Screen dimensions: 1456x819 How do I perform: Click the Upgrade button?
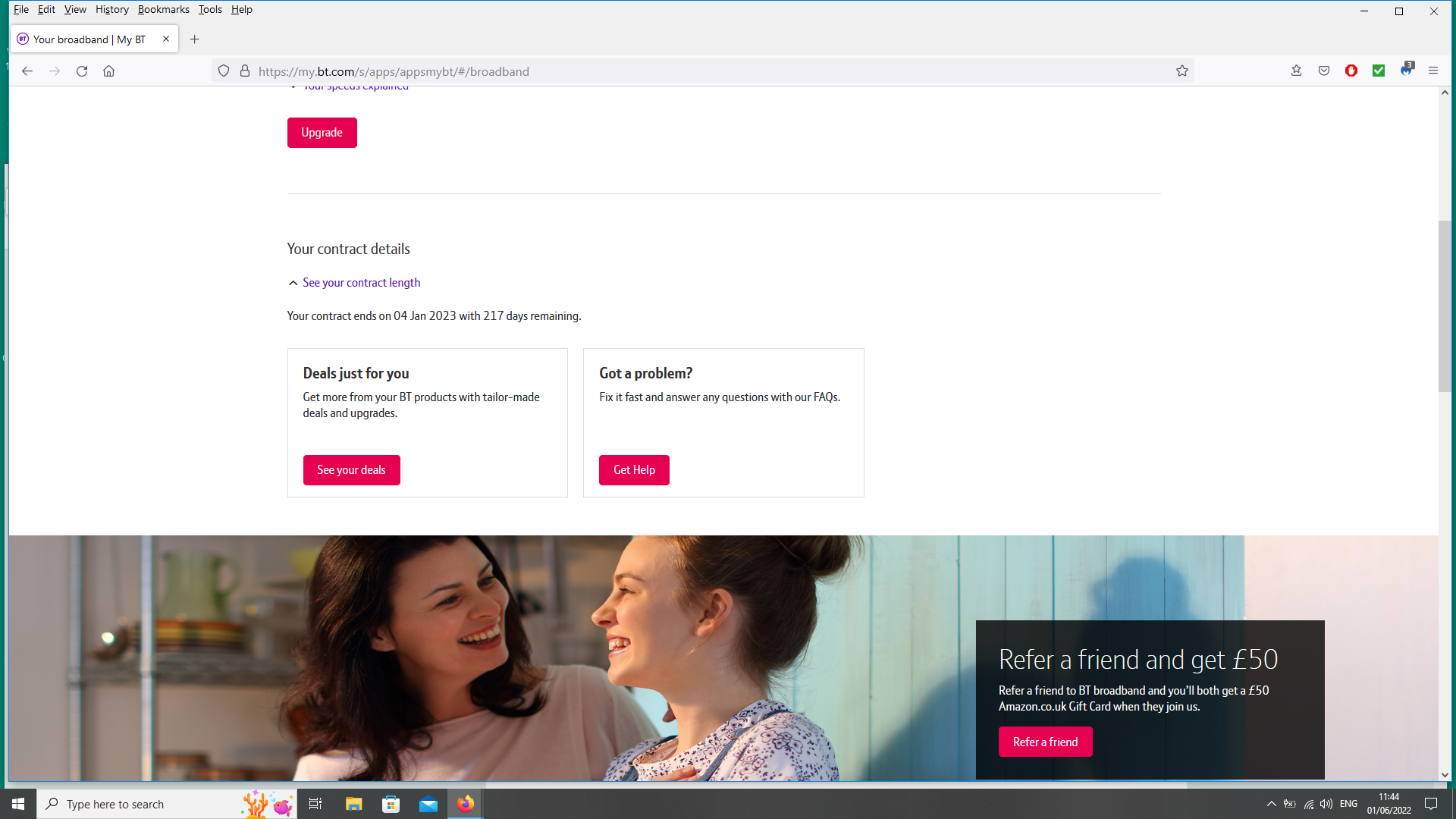click(322, 133)
